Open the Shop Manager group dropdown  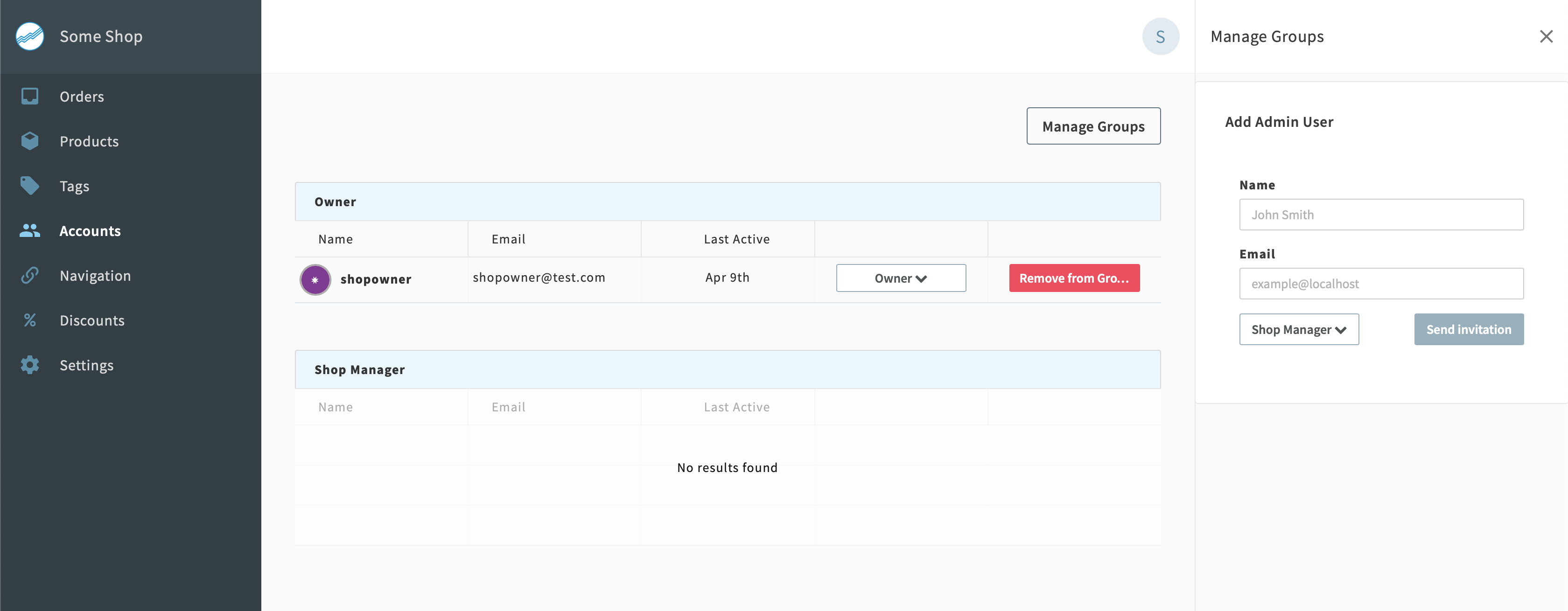[x=1298, y=329]
